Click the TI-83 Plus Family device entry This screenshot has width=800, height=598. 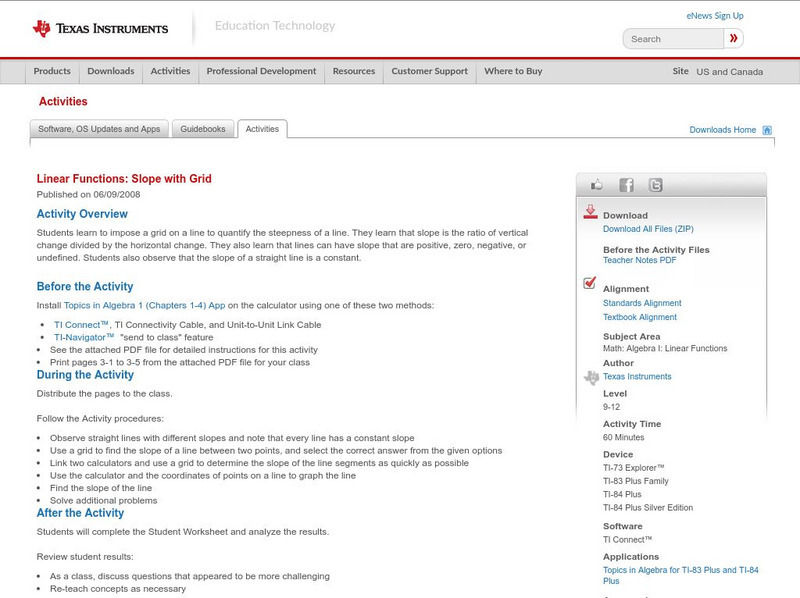point(636,481)
